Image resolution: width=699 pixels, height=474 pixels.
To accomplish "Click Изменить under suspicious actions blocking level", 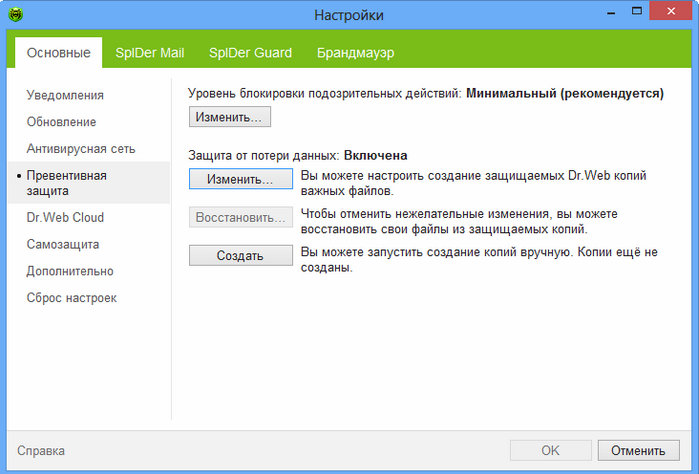I will click(230, 117).
